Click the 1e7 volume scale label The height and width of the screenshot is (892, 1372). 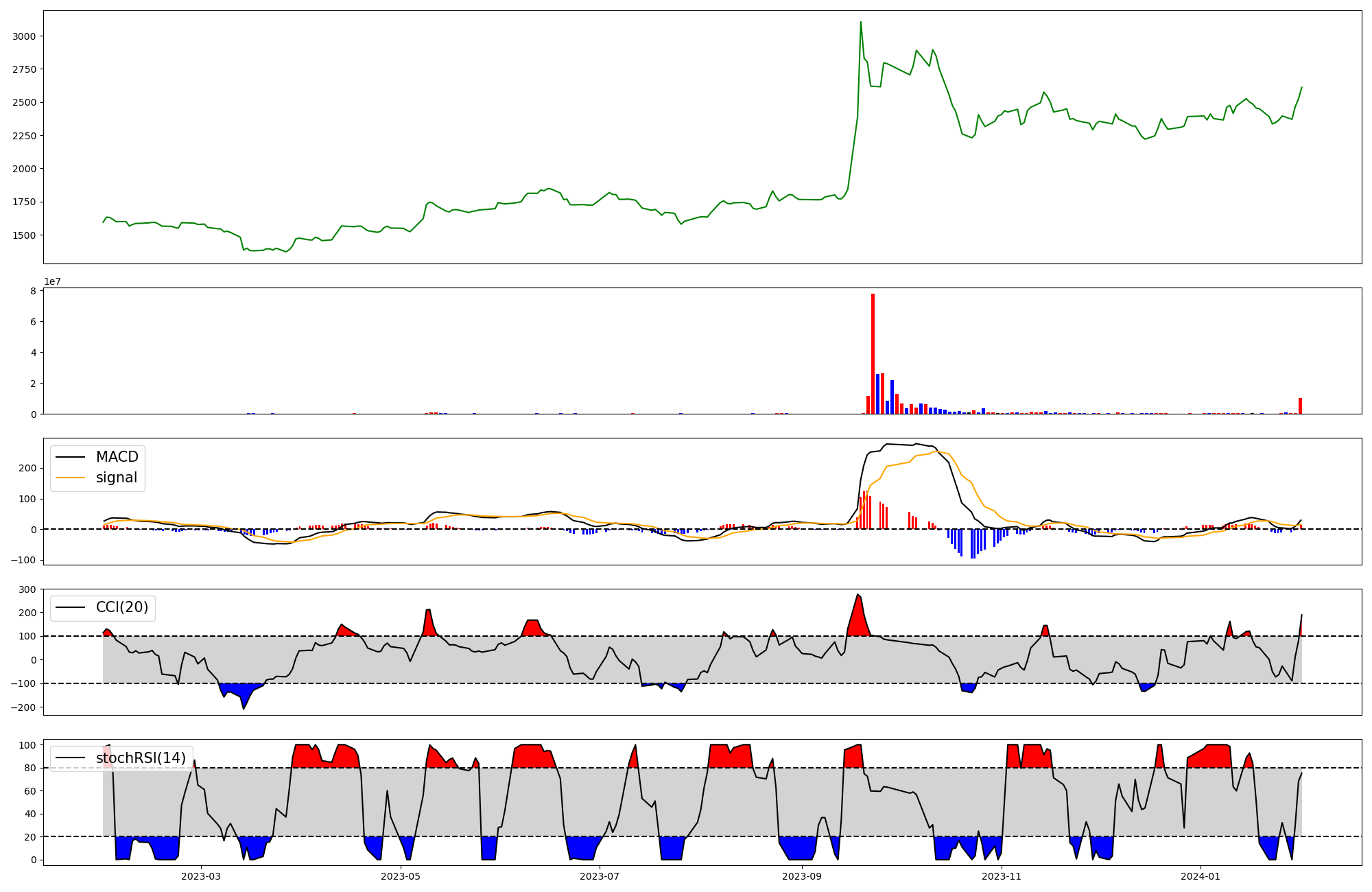(x=52, y=281)
